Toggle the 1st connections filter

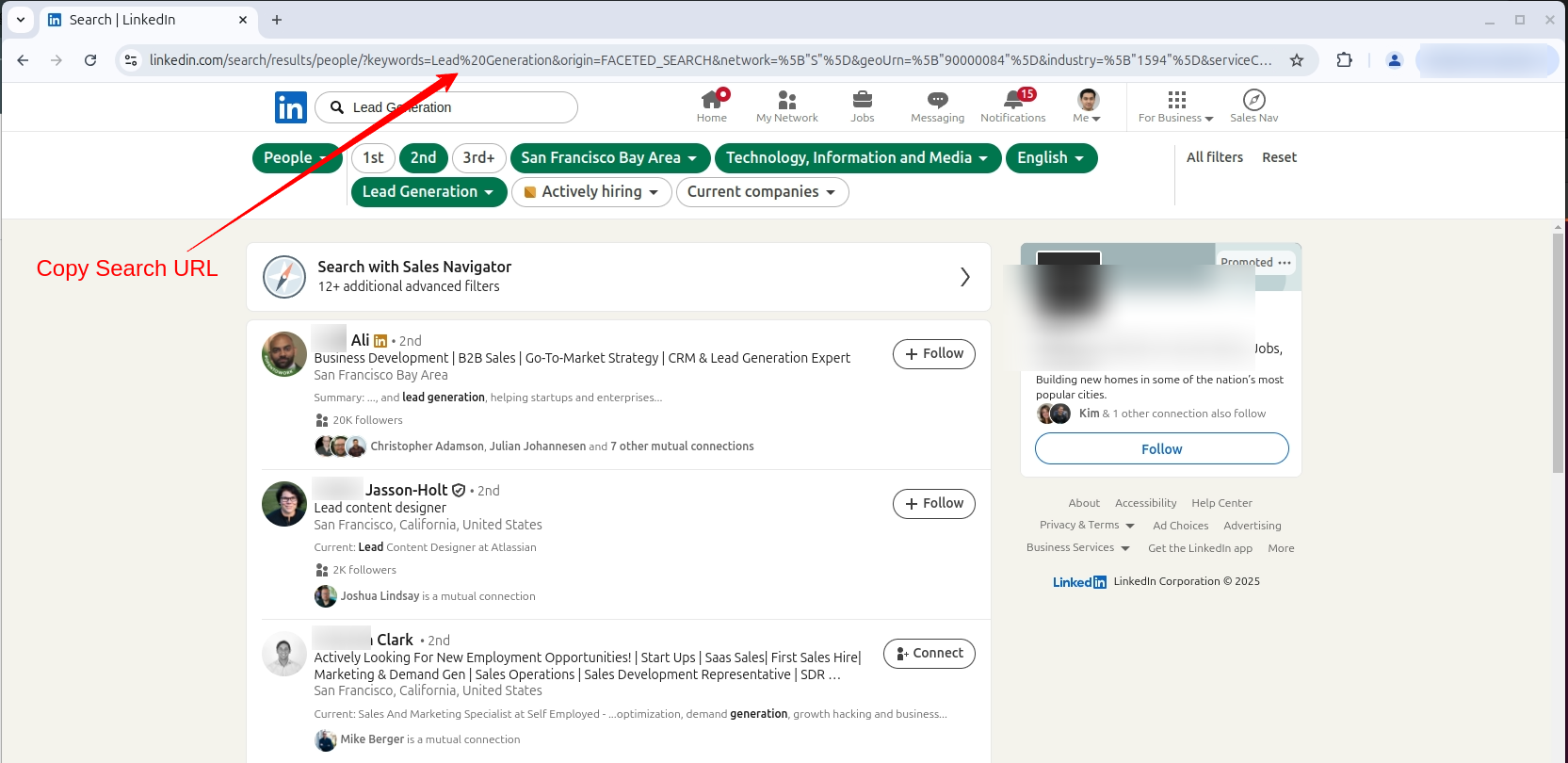pos(373,158)
